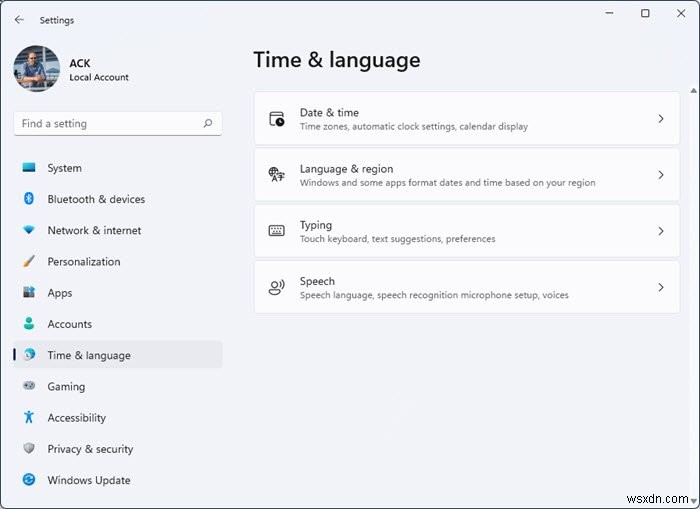Click the Personalization paintbrush icon
700x509 pixels.
29,261
